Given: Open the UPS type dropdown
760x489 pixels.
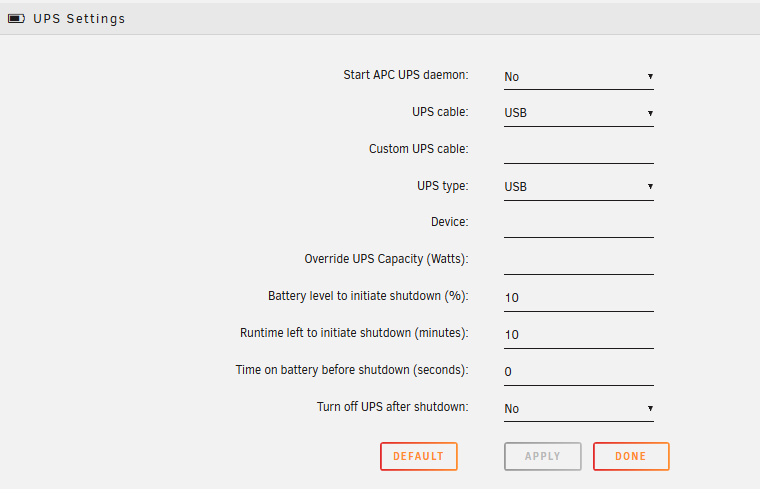Looking at the screenshot, I should [578, 186].
